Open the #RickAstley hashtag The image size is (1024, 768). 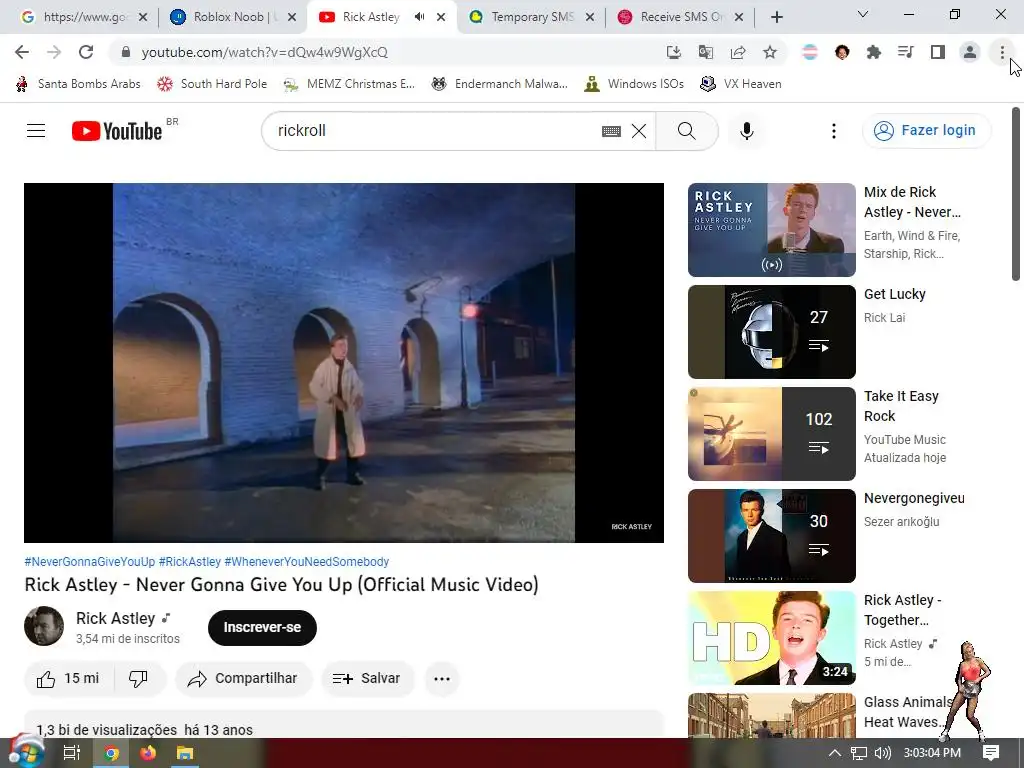click(x=189, y=562)
